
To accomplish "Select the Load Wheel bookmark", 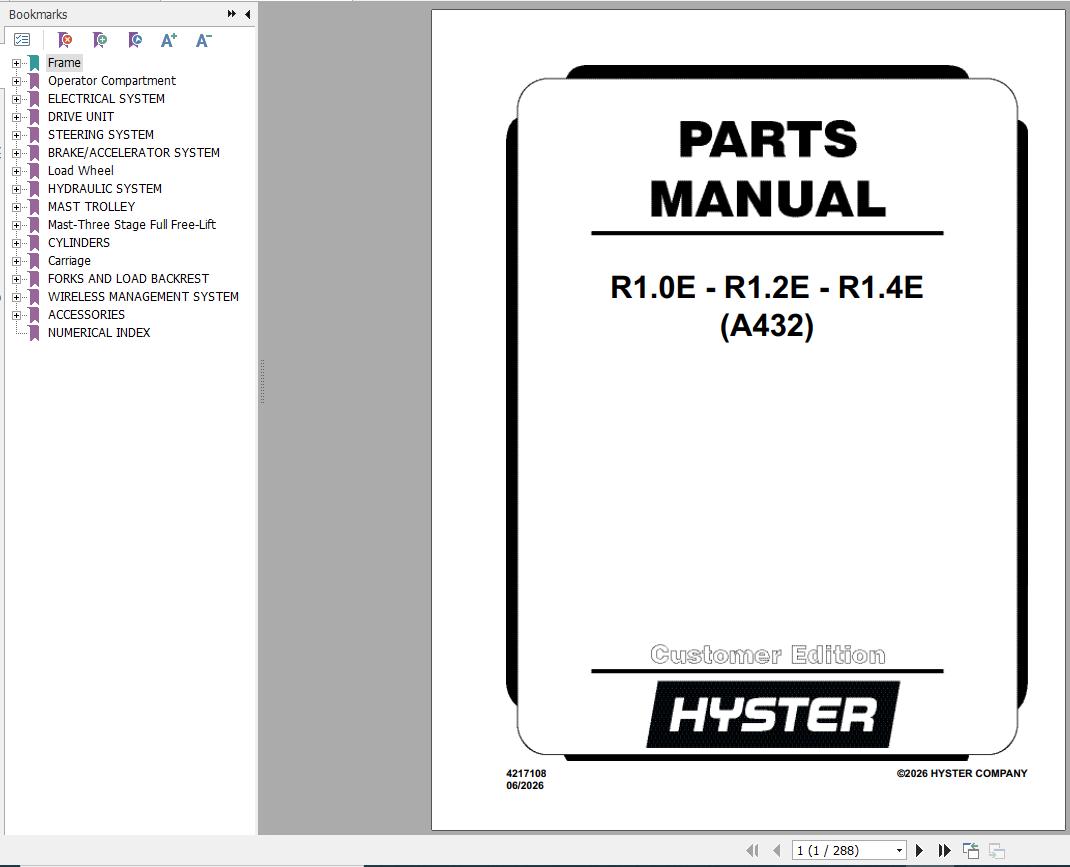I will pyautogui.click(x=81, y=171).
